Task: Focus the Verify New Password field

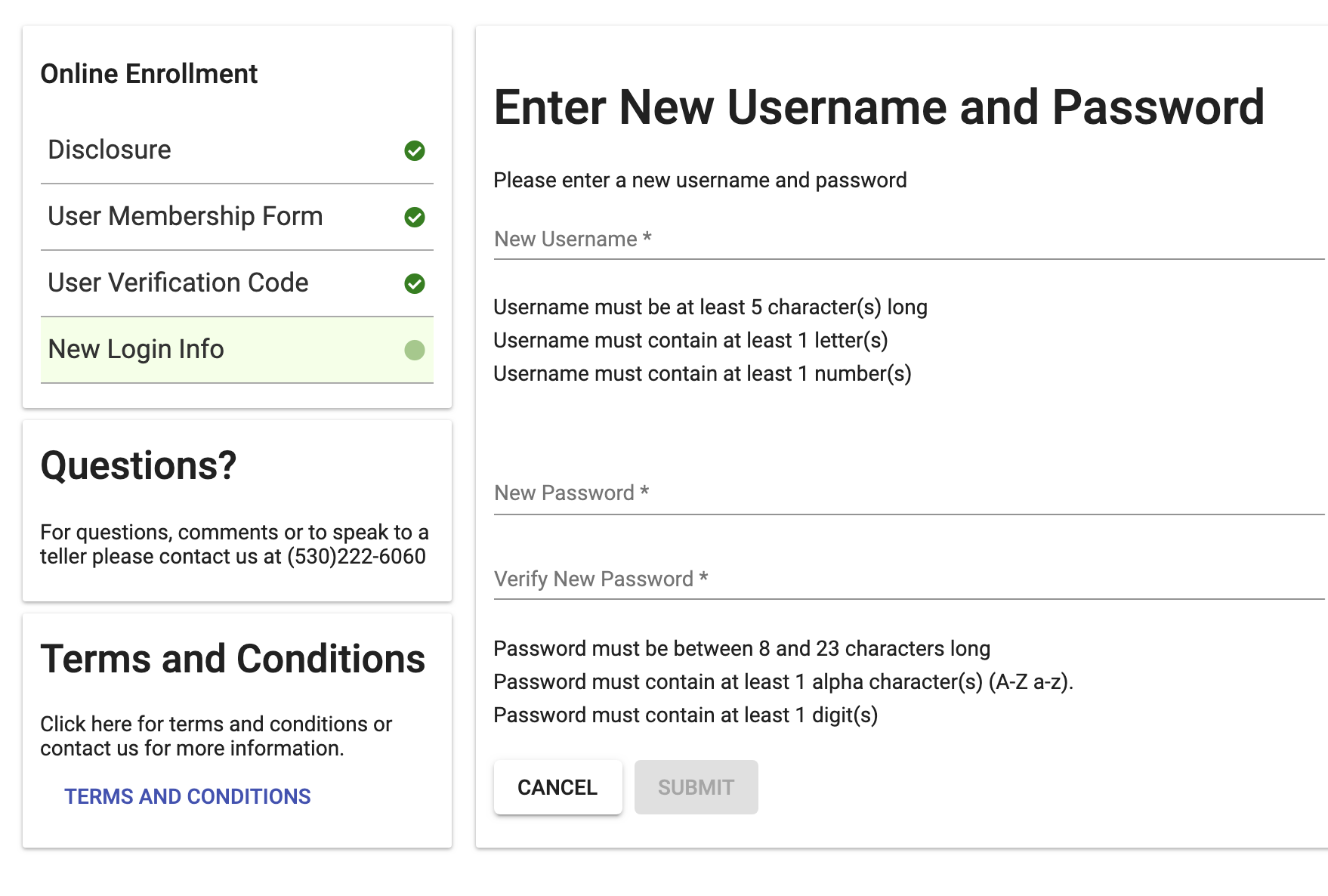Action: coord(909,579)
